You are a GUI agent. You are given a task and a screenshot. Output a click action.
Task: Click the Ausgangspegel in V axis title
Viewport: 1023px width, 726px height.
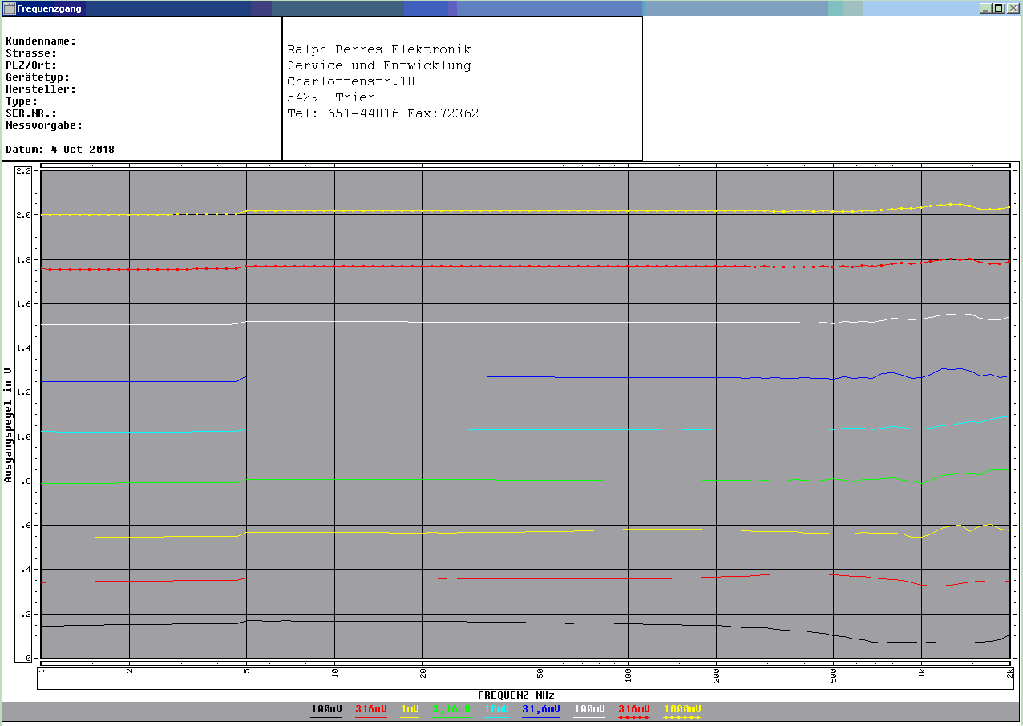(x=7, y=425)
